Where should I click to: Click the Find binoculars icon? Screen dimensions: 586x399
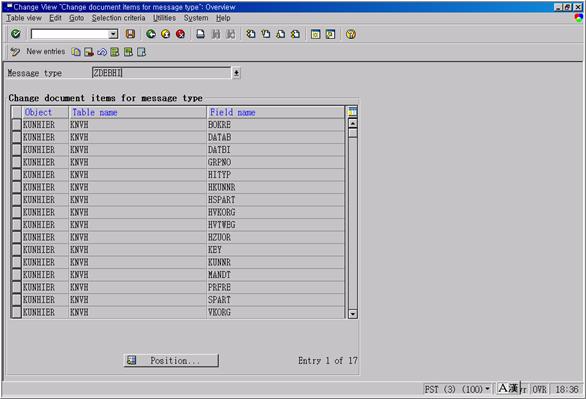point(216,34)
